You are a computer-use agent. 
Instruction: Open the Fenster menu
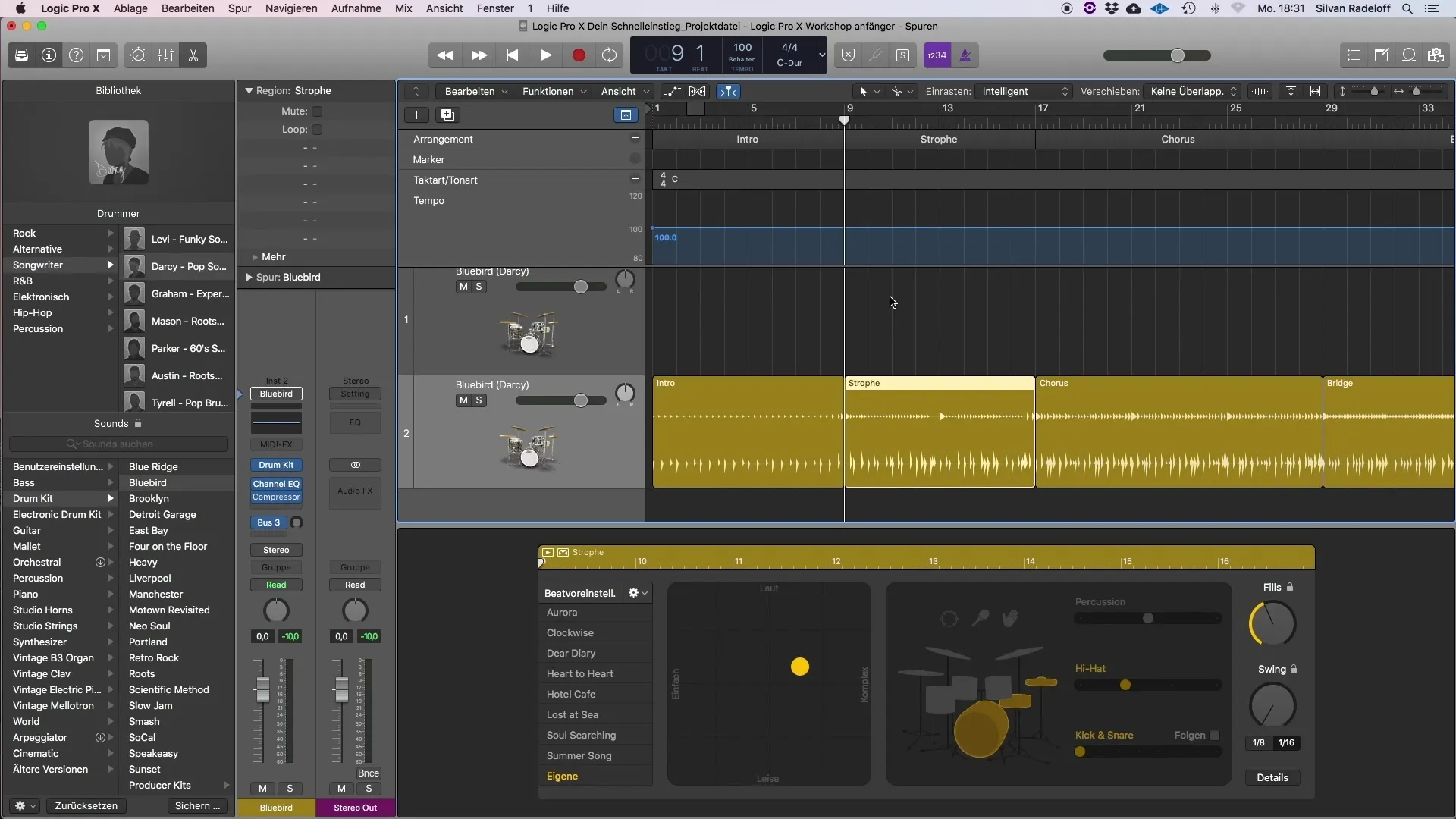[495, 8]
